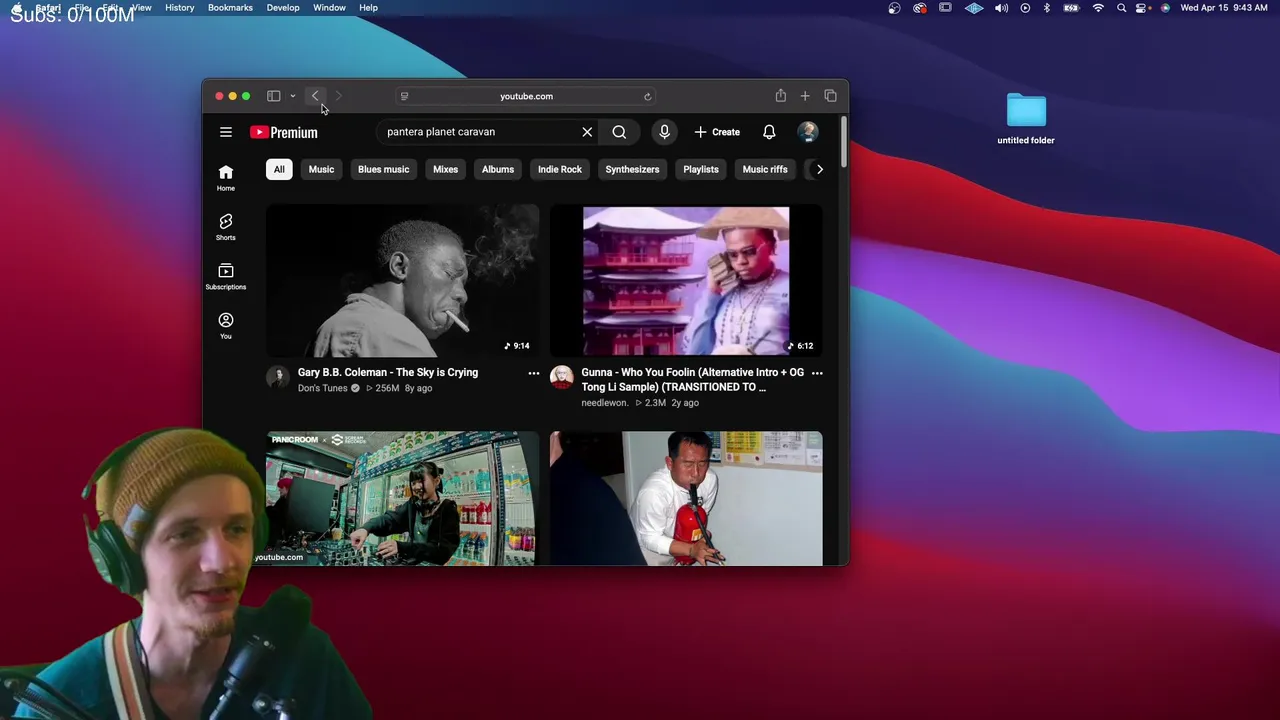Open the needlewon. channel link
The image size is (1280, 720).
click(605, 403)
